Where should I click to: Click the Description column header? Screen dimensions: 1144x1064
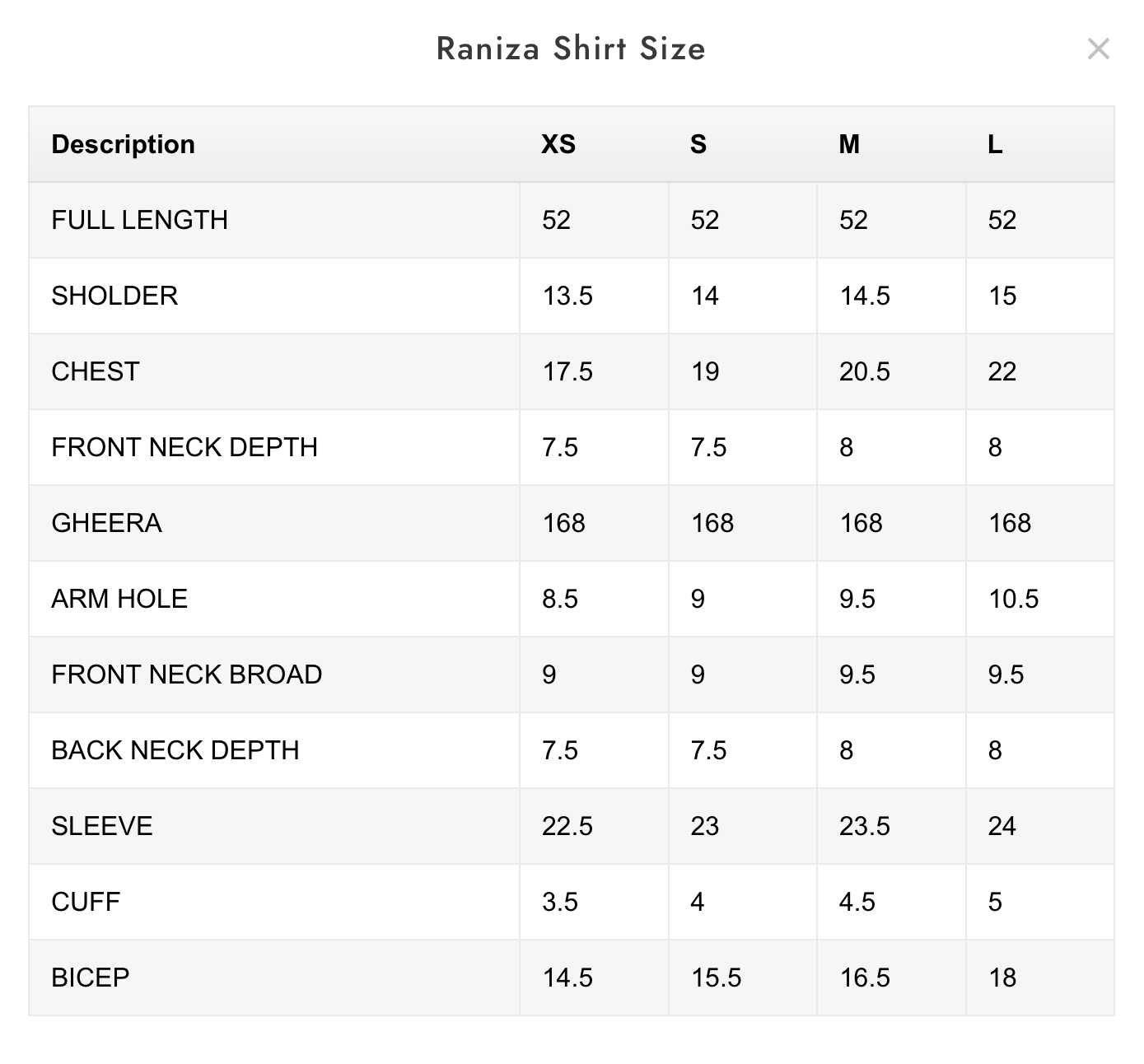123,144
